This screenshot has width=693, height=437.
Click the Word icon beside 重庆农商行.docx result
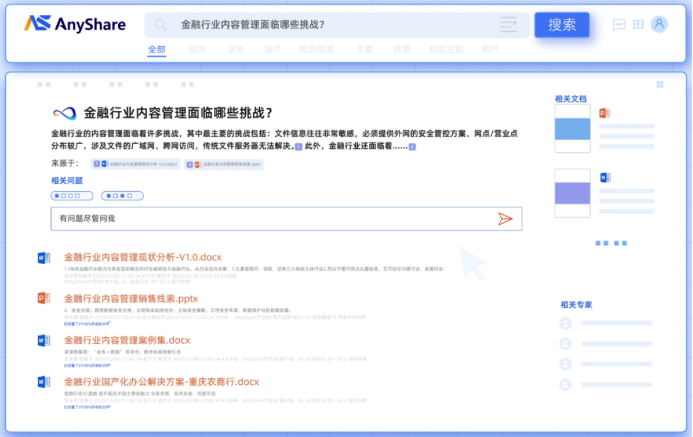(44, 382)
